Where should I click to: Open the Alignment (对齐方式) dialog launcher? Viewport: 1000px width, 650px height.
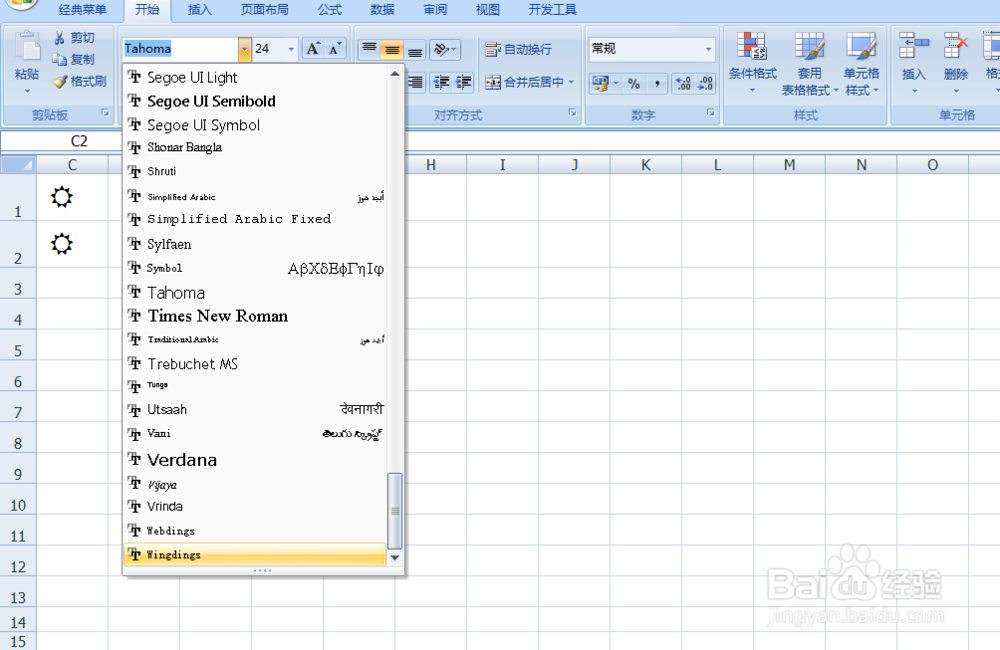pos(573,113)
